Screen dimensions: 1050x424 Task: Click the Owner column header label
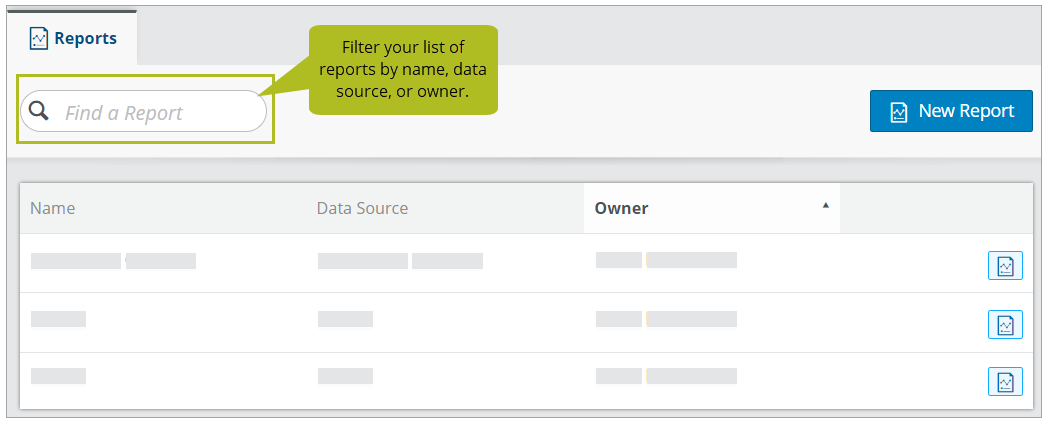621,208
